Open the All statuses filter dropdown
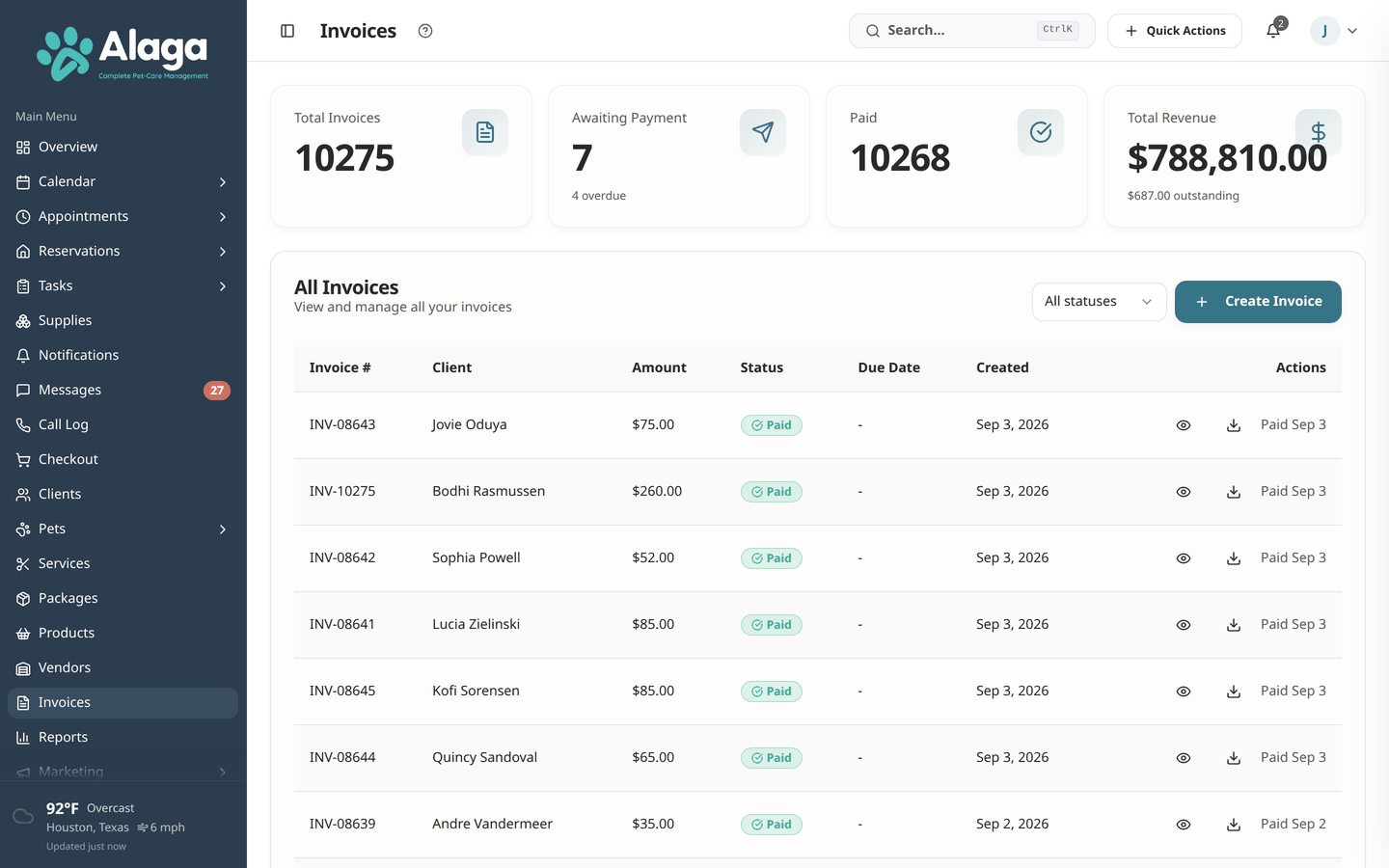 point(1099,302)
